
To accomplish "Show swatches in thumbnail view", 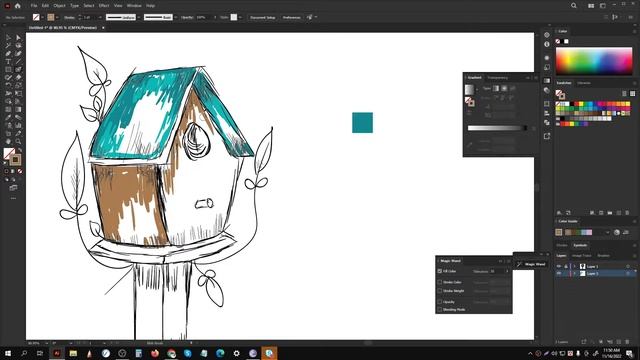I will tap(632, 93).
